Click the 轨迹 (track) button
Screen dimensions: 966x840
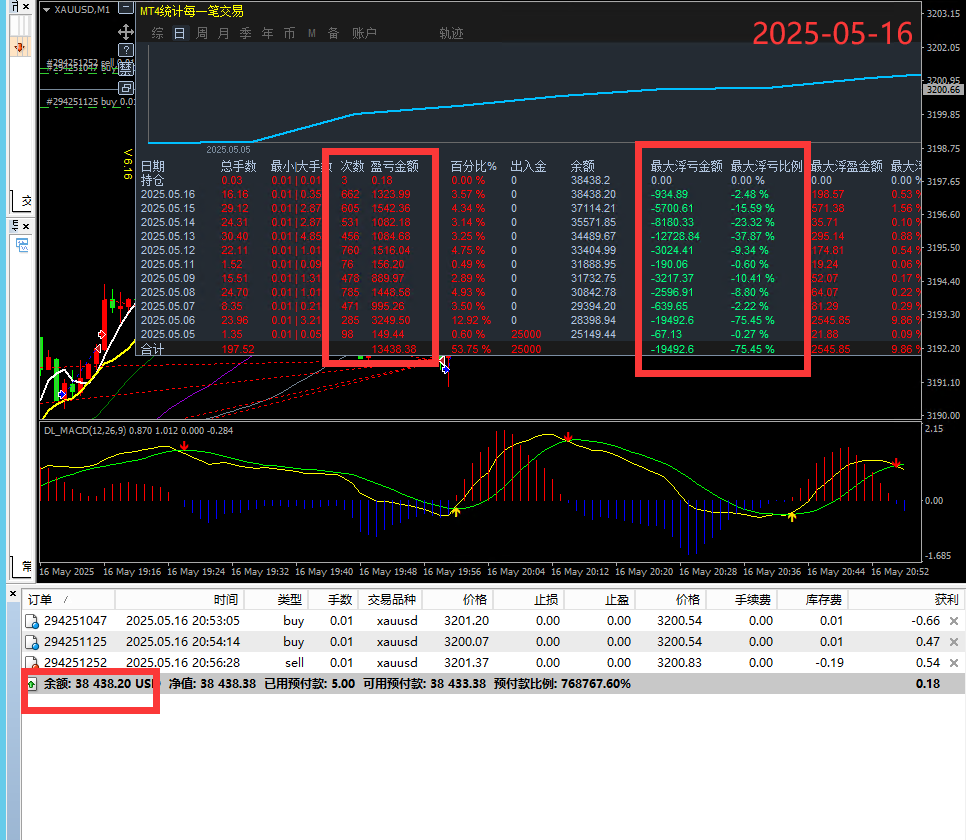click(x=451, y=33)
